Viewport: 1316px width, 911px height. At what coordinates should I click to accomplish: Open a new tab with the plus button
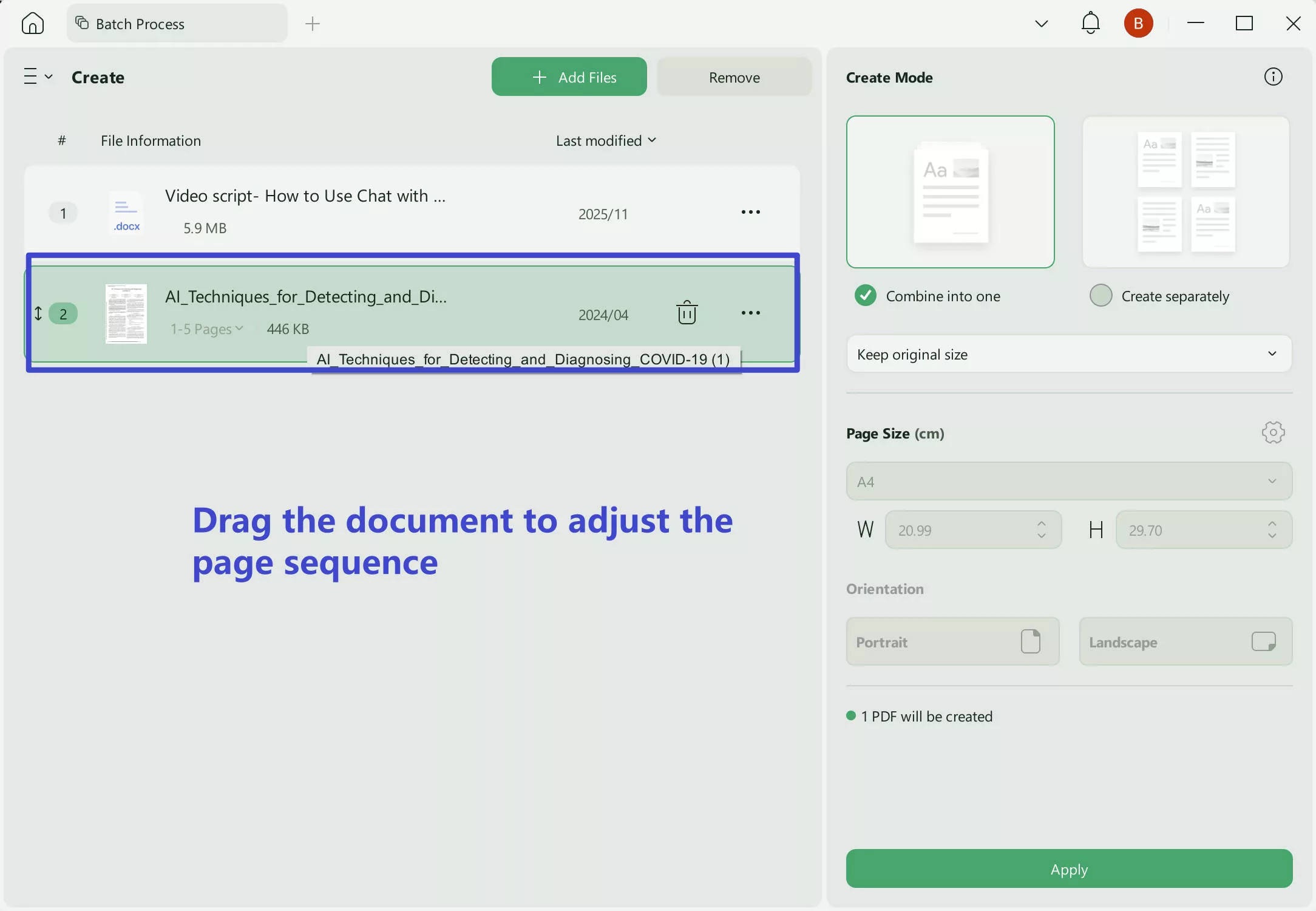pyautogui.click(x=312, y=23)
